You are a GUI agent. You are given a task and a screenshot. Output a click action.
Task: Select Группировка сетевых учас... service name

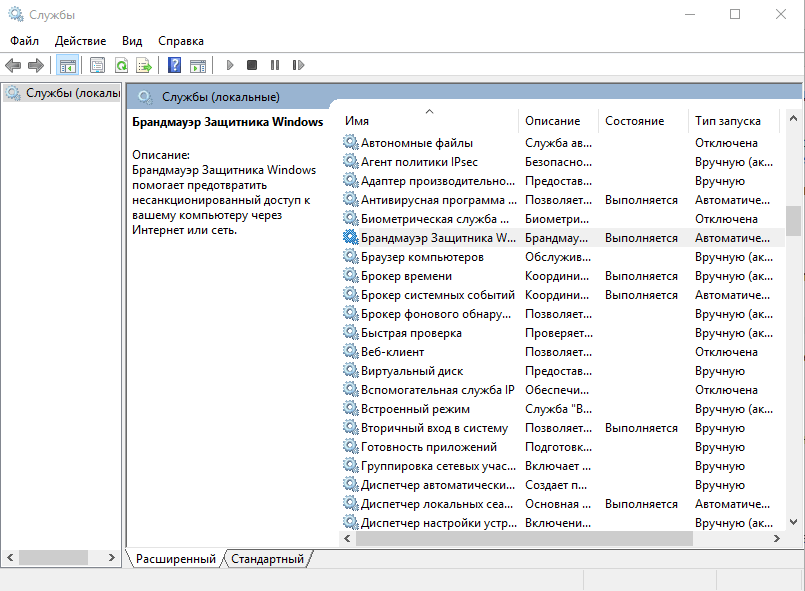[x=438, y=466]
